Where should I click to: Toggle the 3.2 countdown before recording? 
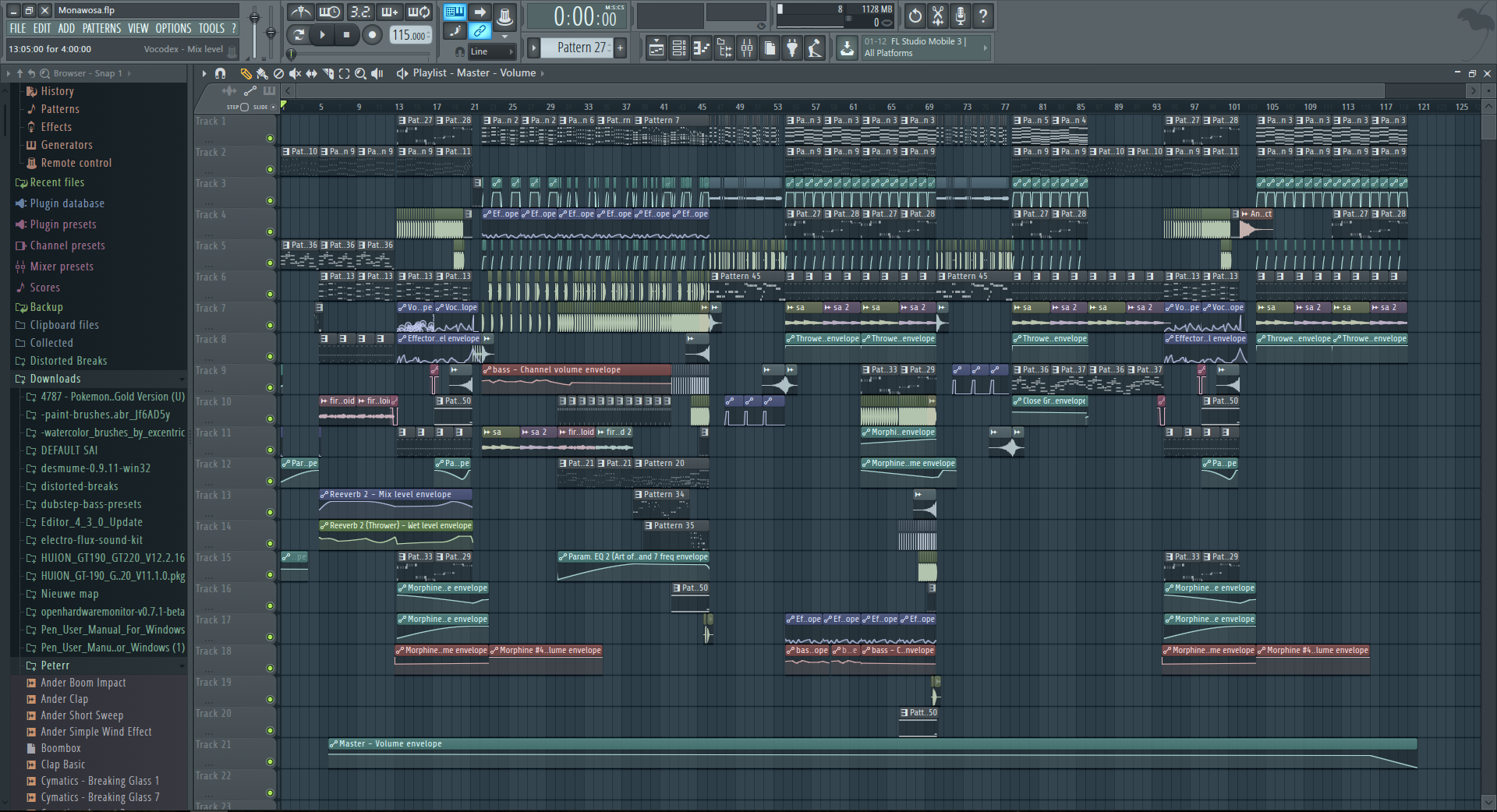[359, 12]
